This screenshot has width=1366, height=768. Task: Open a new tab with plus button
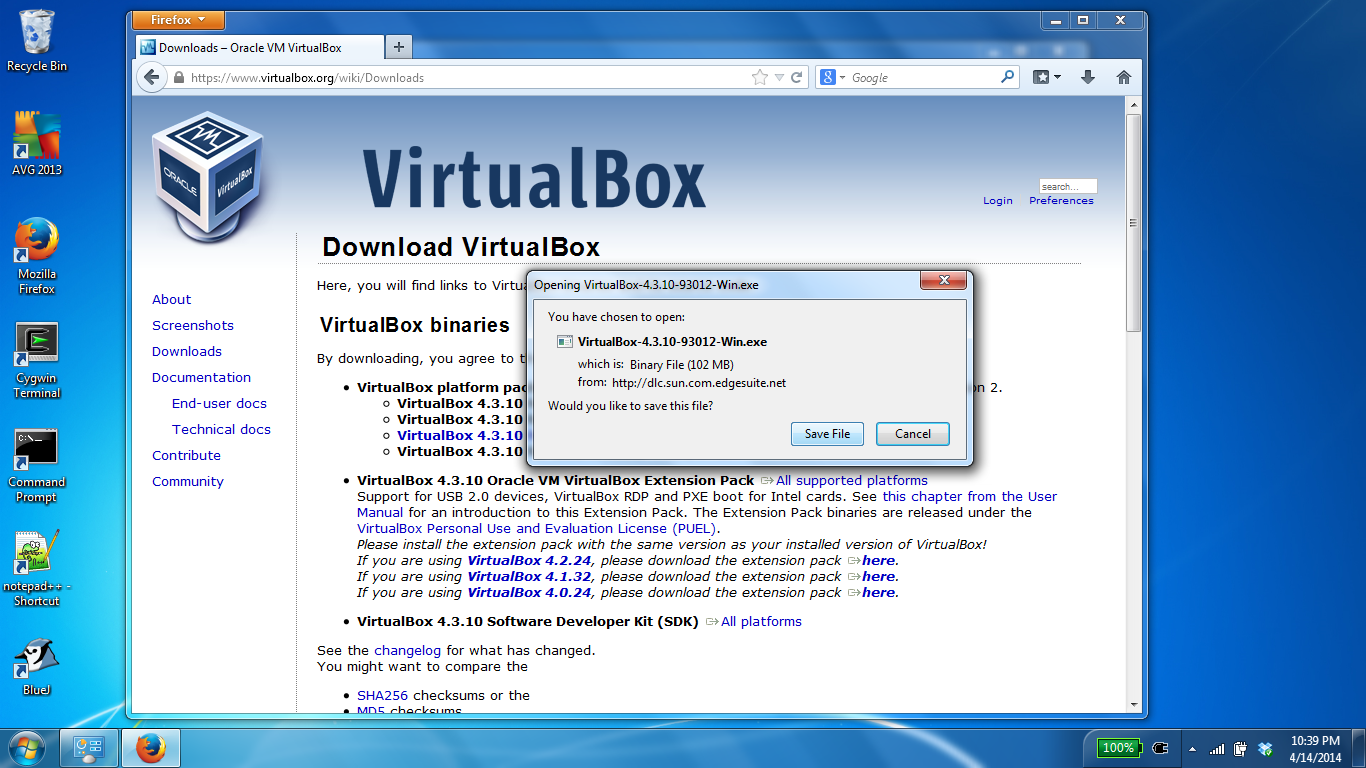coord(398,47)
